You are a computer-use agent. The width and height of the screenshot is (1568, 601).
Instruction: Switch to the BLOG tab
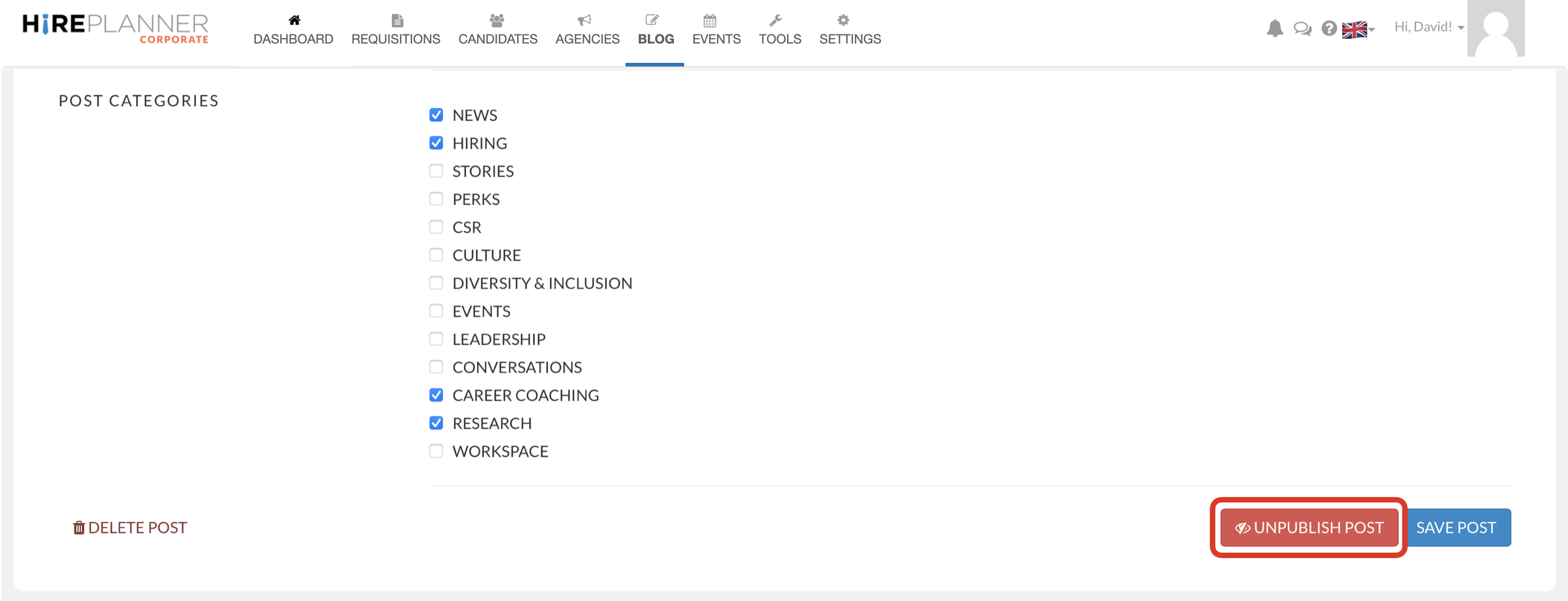pos(655,39)
